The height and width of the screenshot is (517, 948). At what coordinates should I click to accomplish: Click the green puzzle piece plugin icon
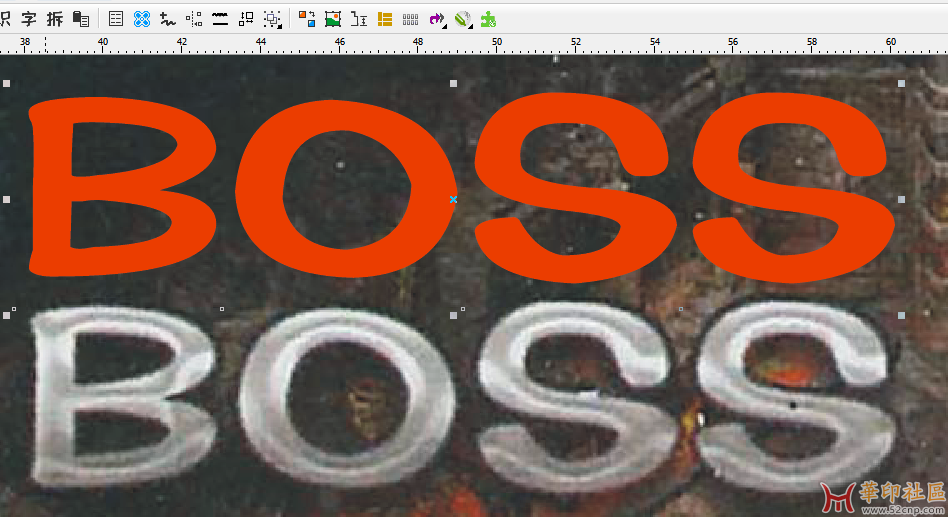coord(488,19)
